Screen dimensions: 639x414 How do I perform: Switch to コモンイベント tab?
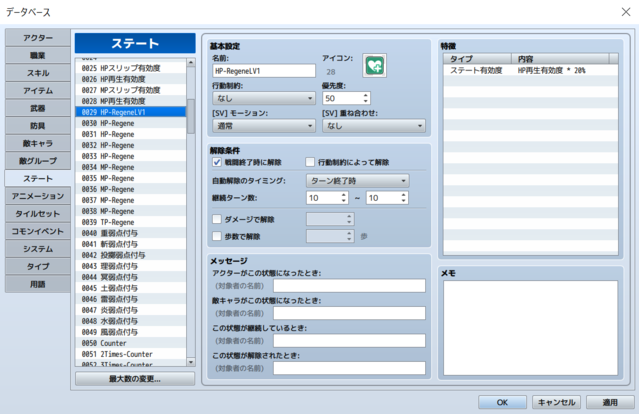(x=37, y=231)
